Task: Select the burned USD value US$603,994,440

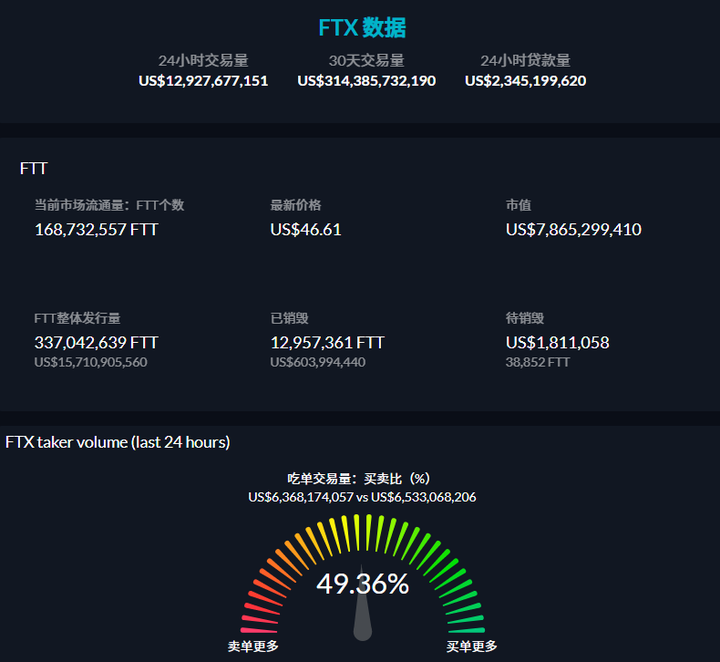Action: click(x=317, y=362)
